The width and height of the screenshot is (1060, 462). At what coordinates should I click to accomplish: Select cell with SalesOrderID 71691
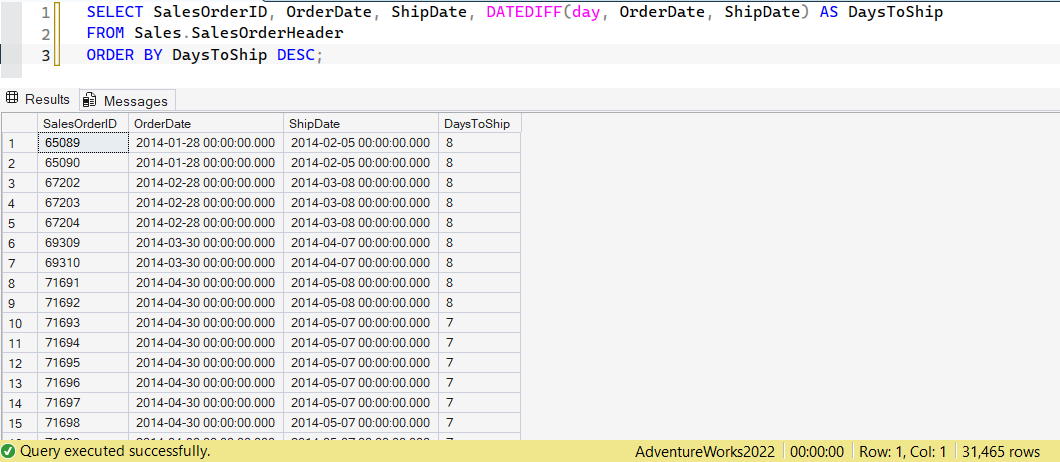[83, 283]
